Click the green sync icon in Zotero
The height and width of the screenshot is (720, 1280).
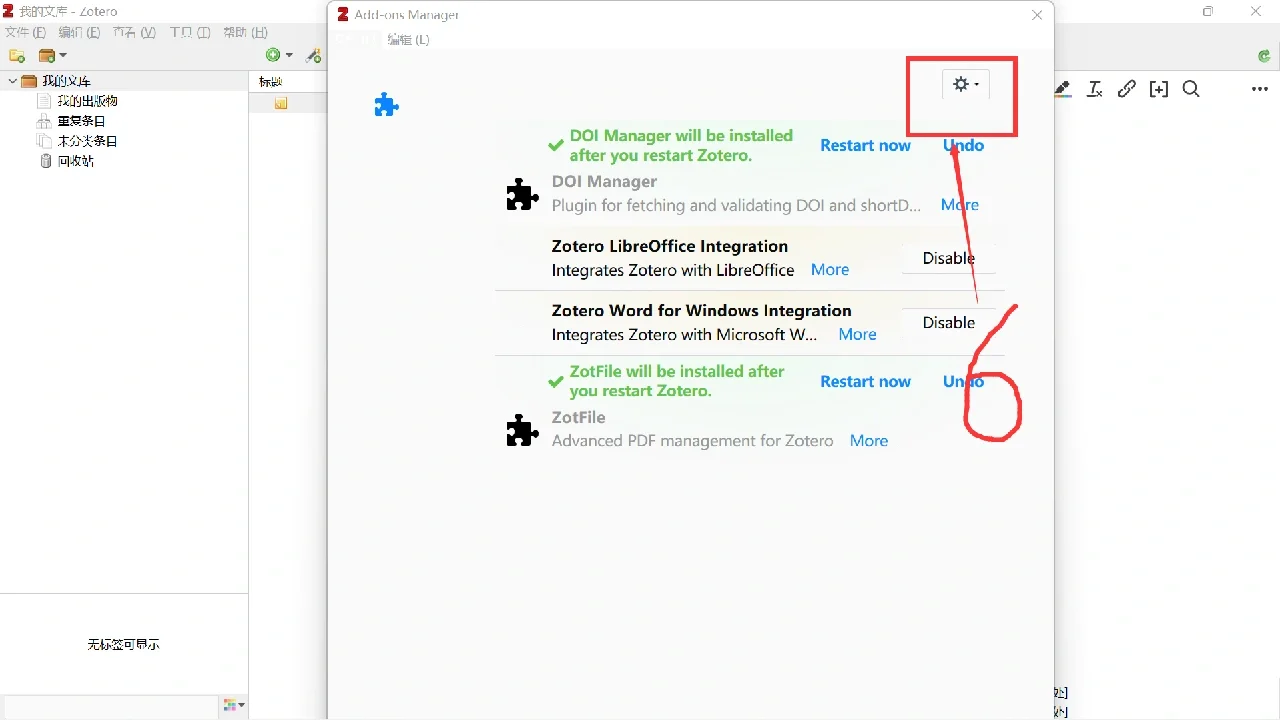coord(1264,56)
